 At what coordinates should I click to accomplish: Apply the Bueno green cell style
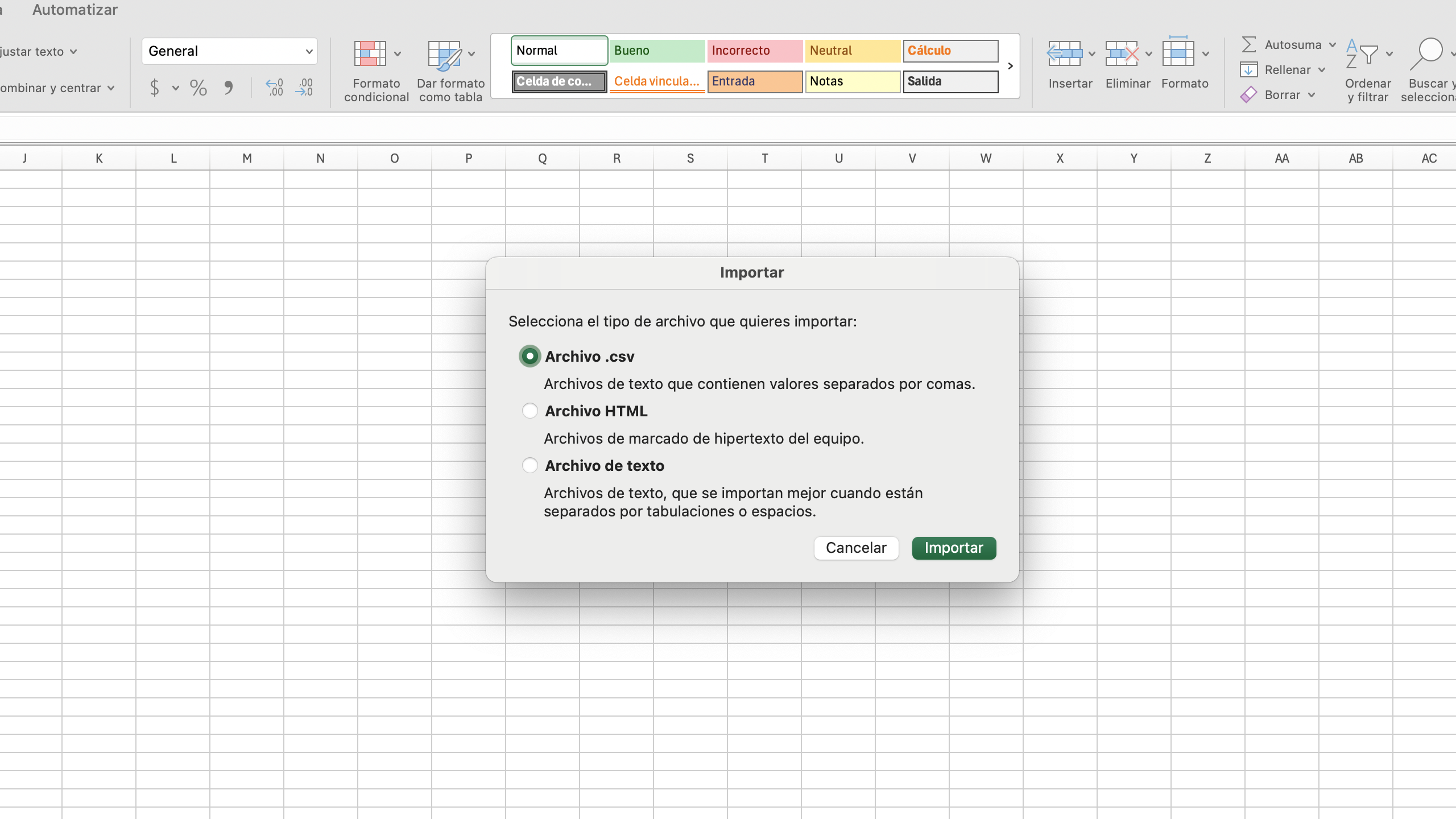(x=656, y=51)
